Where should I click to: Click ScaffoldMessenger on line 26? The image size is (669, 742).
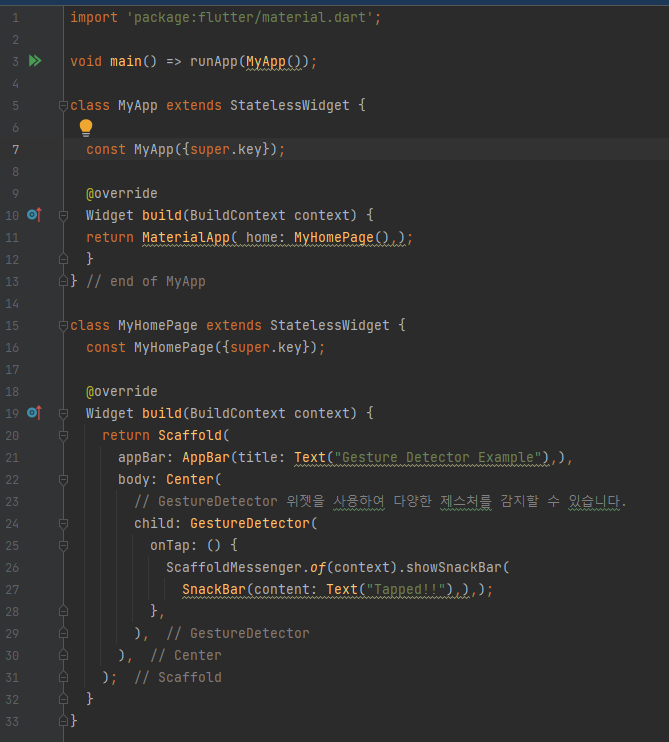(234, 567)
